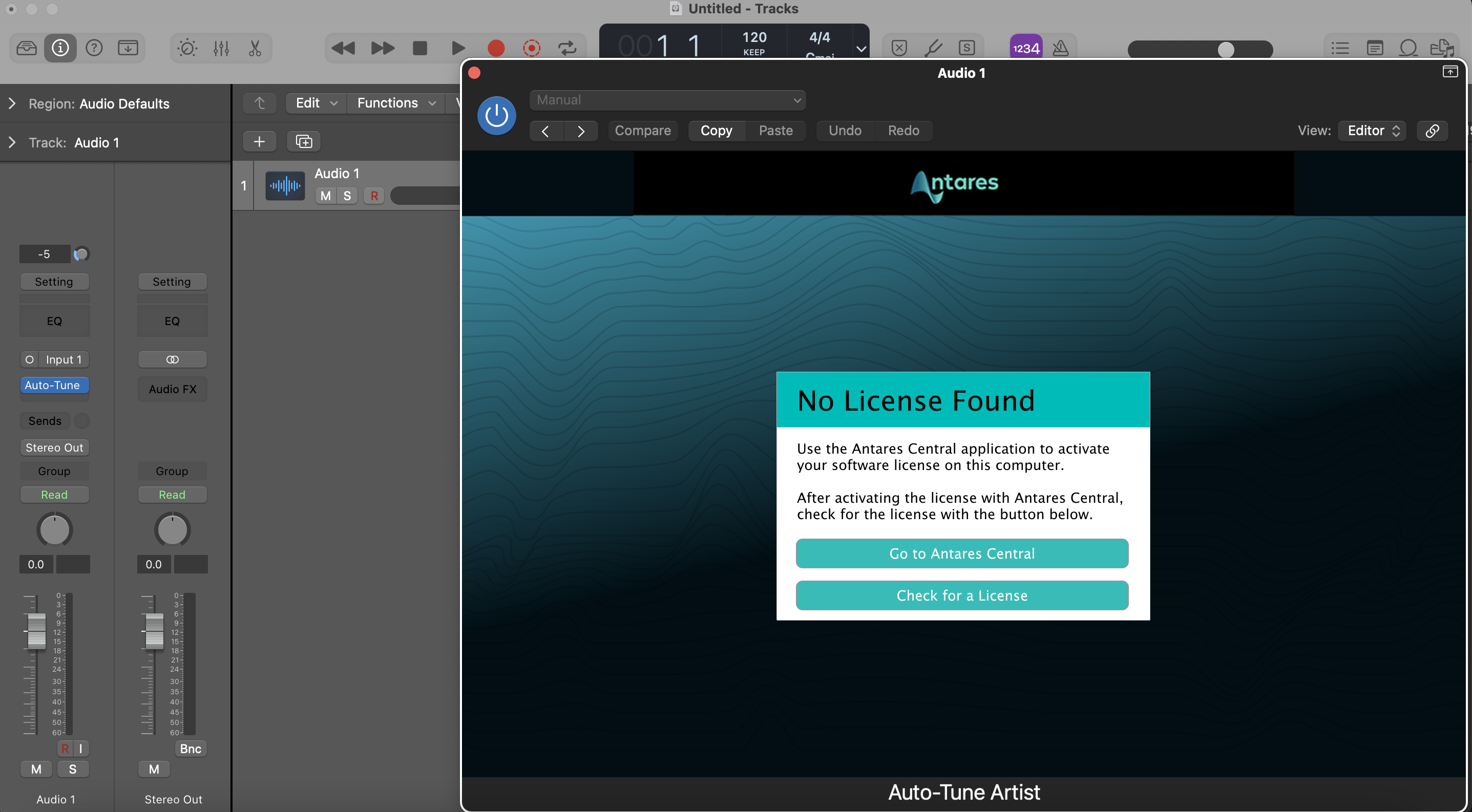Open the Manual preset dropdown

667,100
